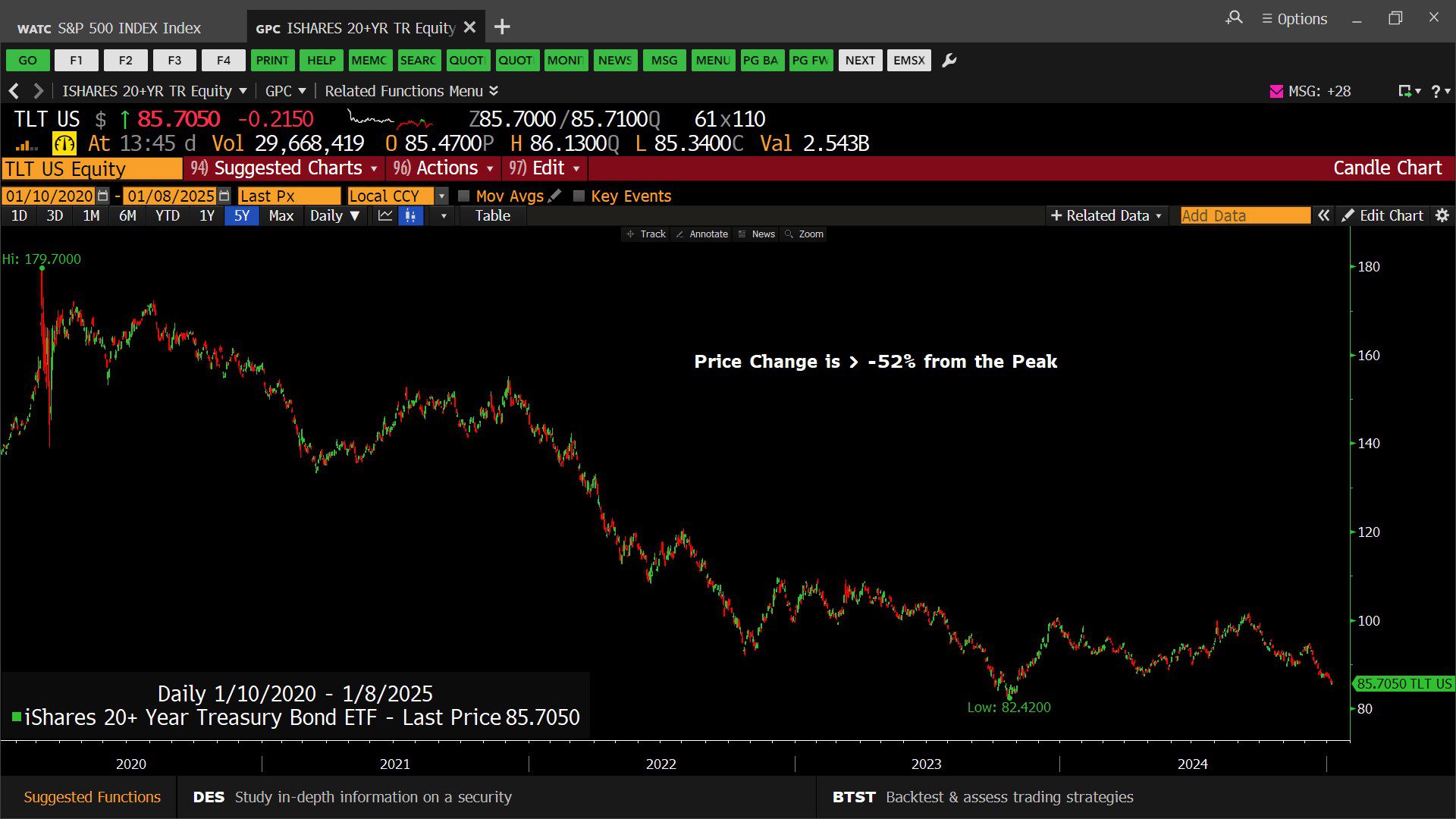
Task: Toggle the Track crosshair mode
Action: click(646, 234)
